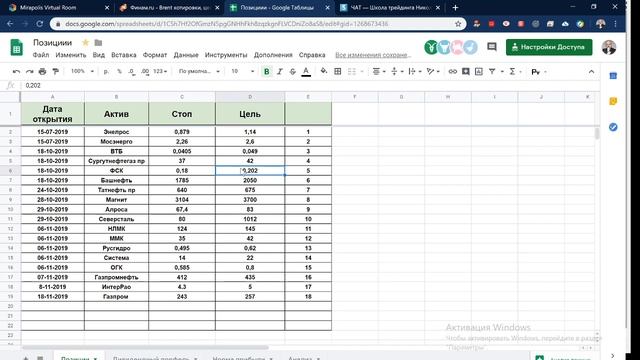Increase decimal places
640x360 pixels.
point(145,71)
